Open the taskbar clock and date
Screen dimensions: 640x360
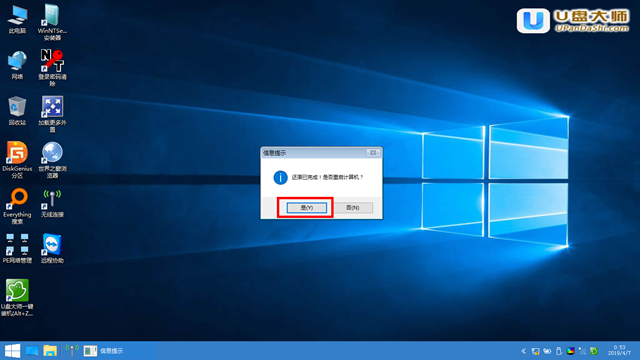pos(619,351)
